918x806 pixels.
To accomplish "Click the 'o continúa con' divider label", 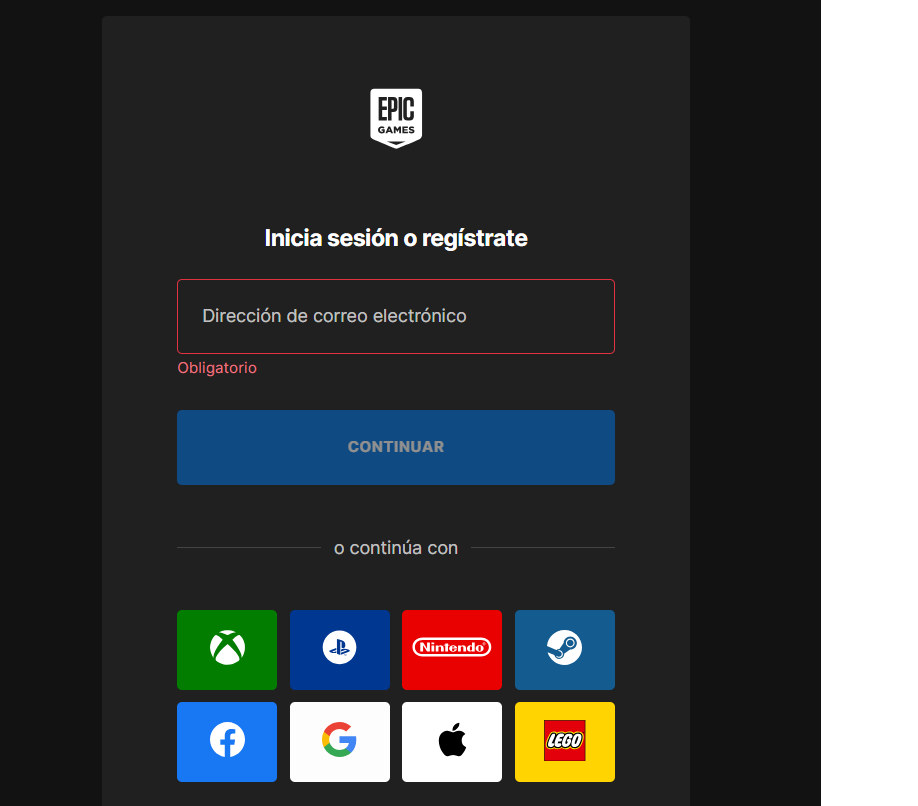I will pos(396,548).
